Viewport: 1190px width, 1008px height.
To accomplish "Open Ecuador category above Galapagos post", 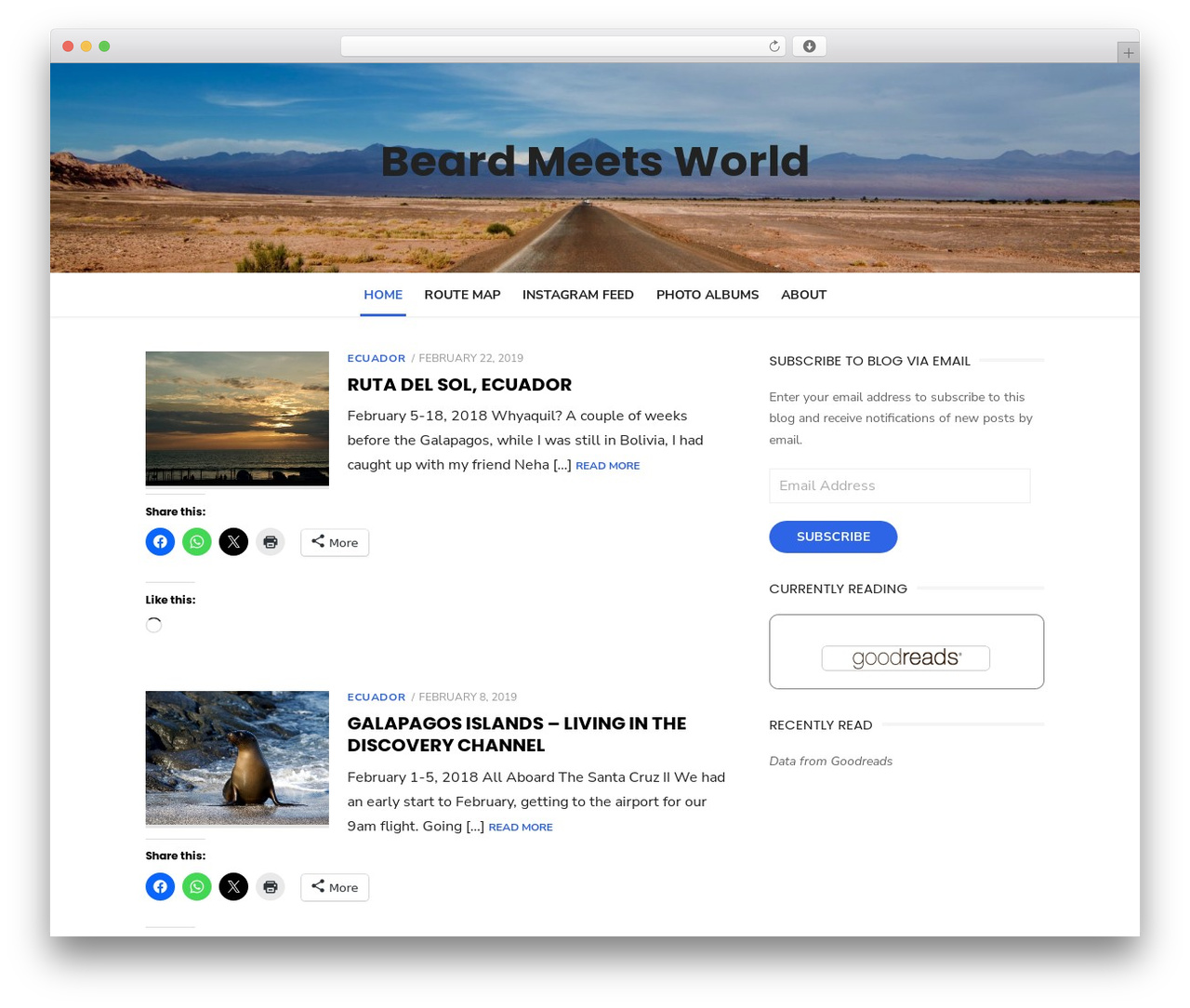I will 376,696.
